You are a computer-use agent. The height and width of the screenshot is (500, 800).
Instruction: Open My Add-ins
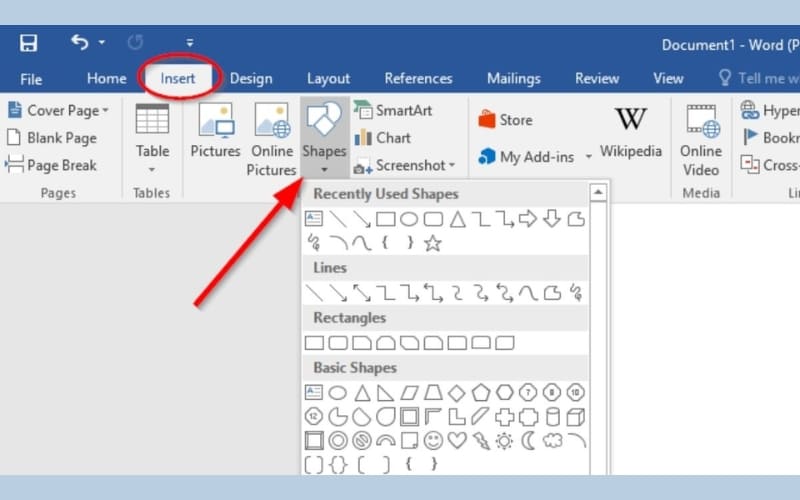click(x=527, y=157)
